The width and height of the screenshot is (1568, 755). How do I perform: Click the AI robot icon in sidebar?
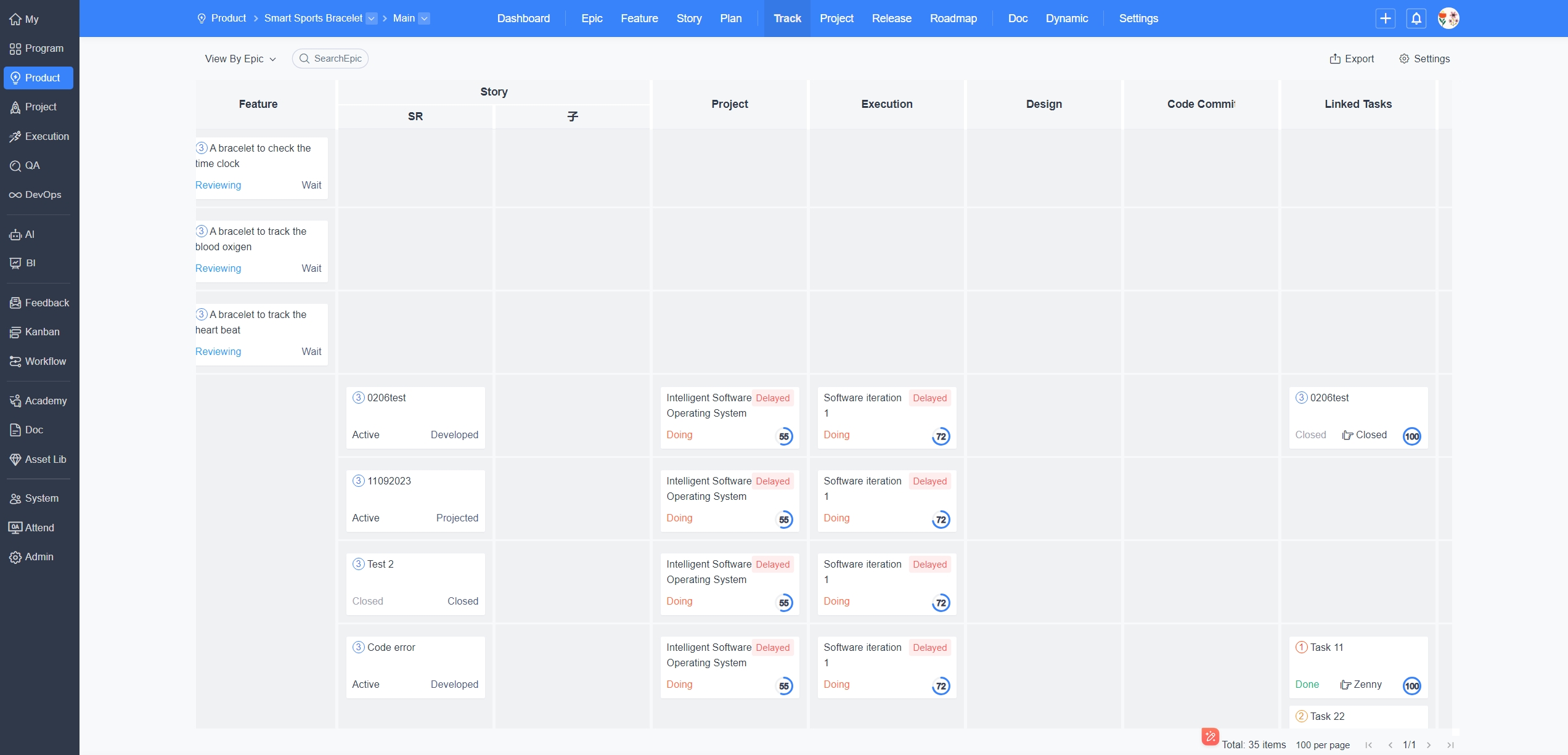(x=15, y=235)
